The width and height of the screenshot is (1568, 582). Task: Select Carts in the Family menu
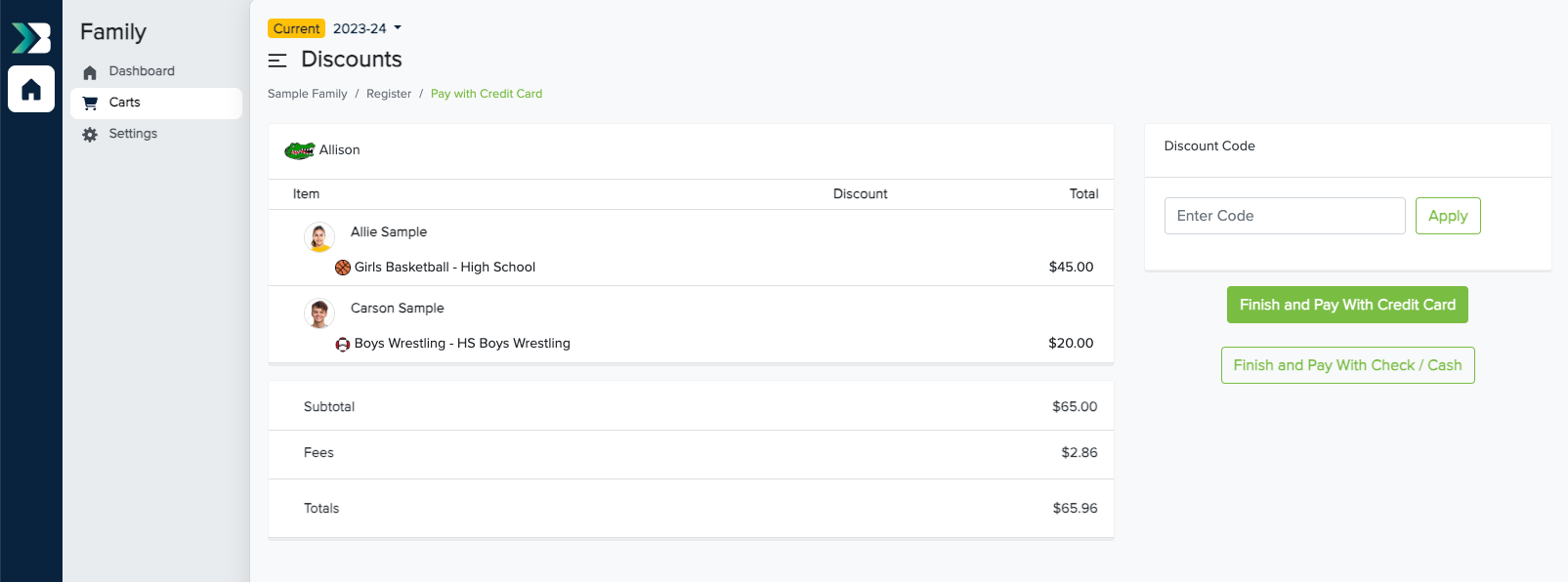click(x=125, y=103)
